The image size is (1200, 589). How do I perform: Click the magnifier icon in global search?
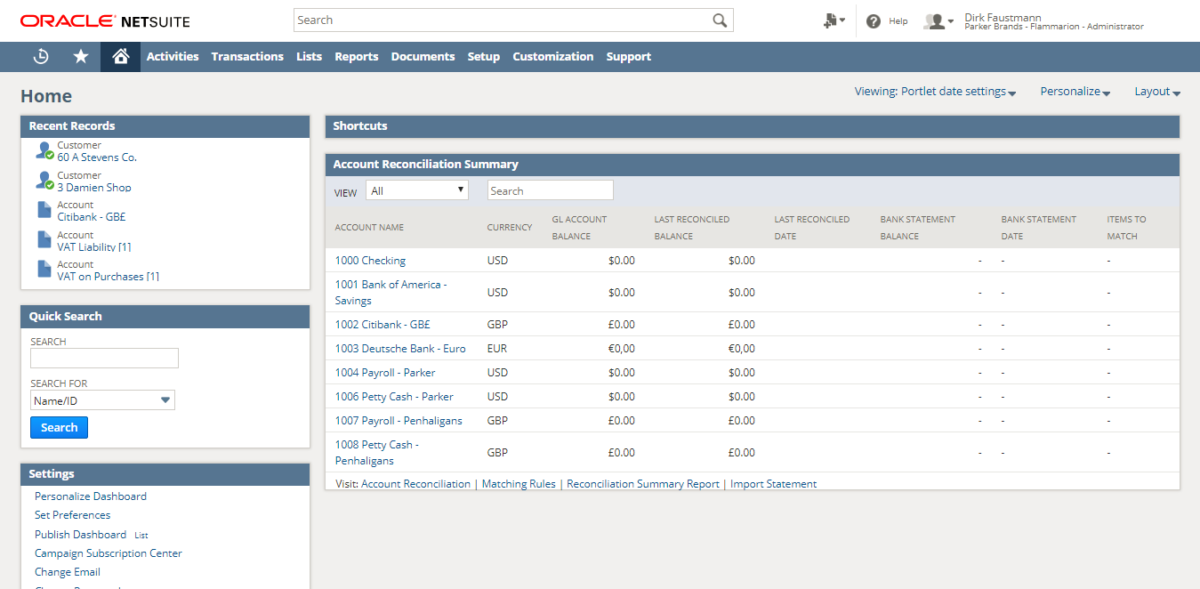(x=720, y=20)
